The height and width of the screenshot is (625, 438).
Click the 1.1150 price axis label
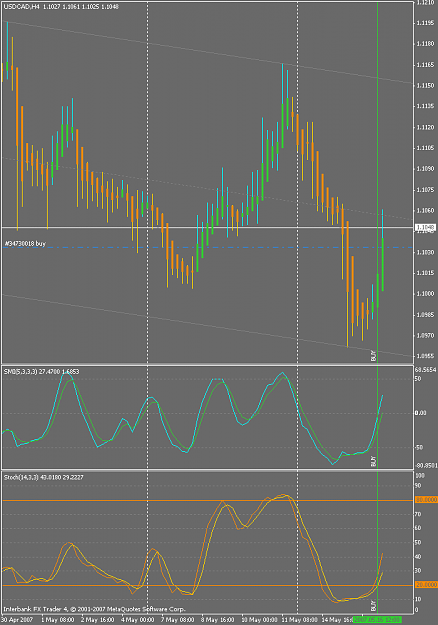point(425,85)
